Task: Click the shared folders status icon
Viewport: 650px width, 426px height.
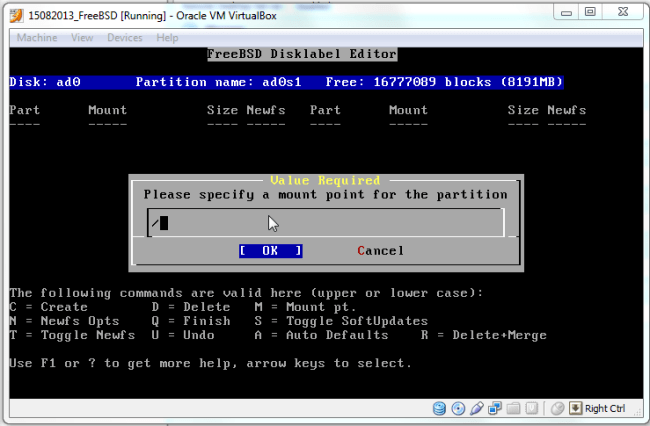Action: (x=512, y=408)
